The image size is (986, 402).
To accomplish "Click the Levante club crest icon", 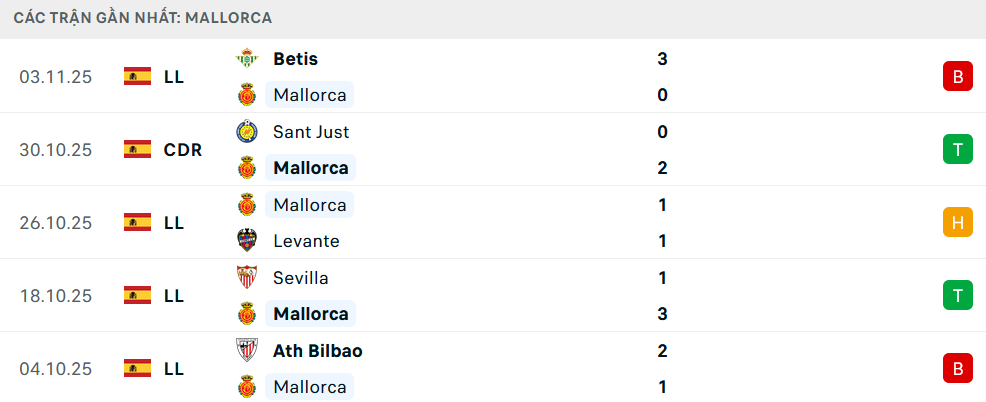I will coord(246,241).
